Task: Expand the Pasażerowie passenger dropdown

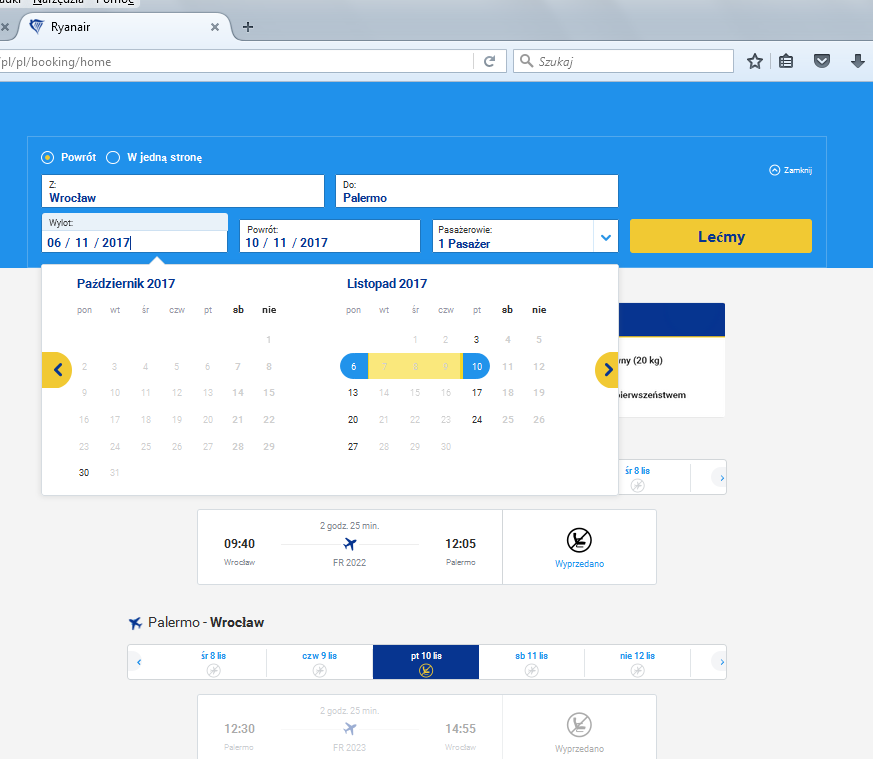Action: pyautogui.click(x=606, y=237)
